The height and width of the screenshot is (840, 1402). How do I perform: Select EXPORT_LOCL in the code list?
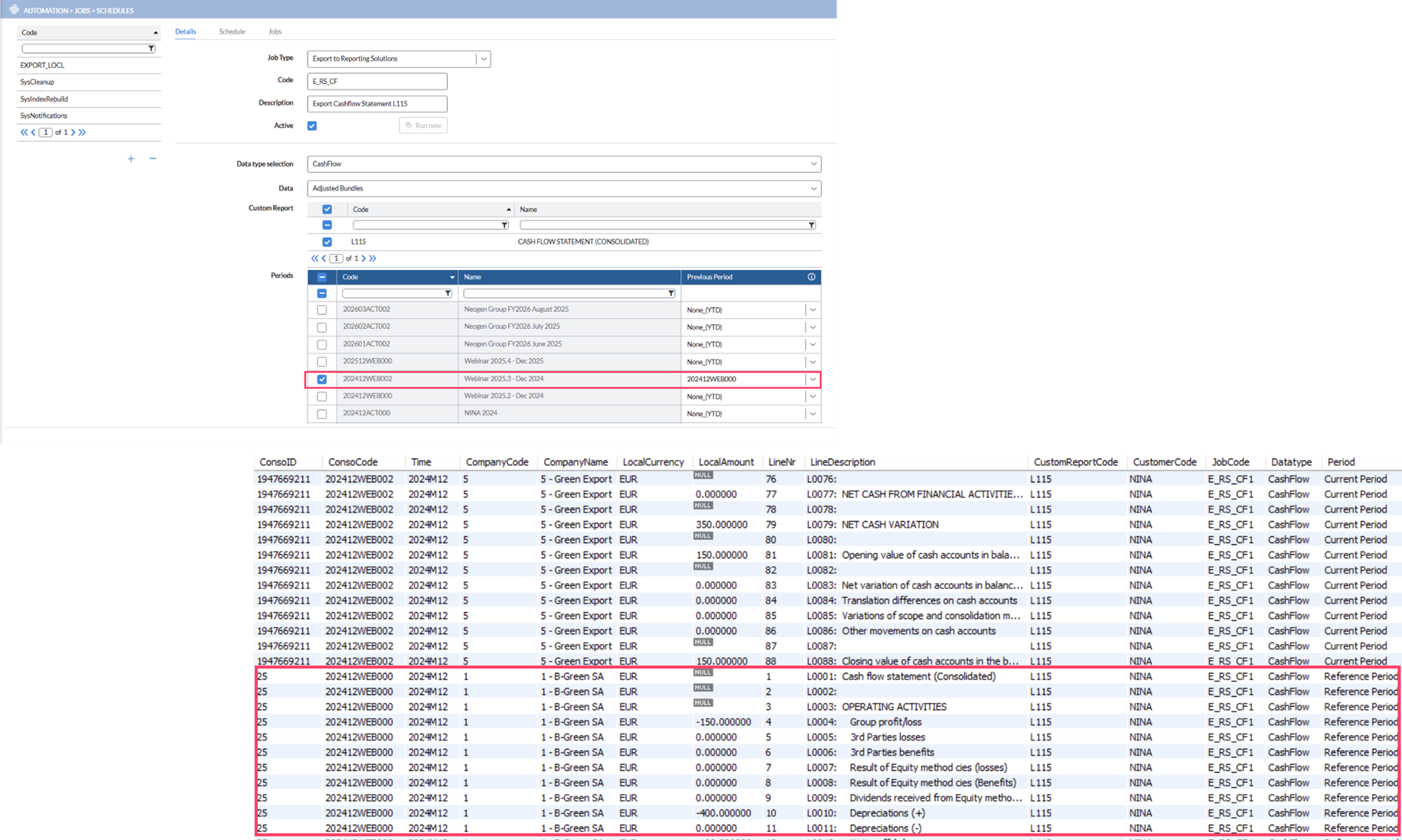[43, 65]
